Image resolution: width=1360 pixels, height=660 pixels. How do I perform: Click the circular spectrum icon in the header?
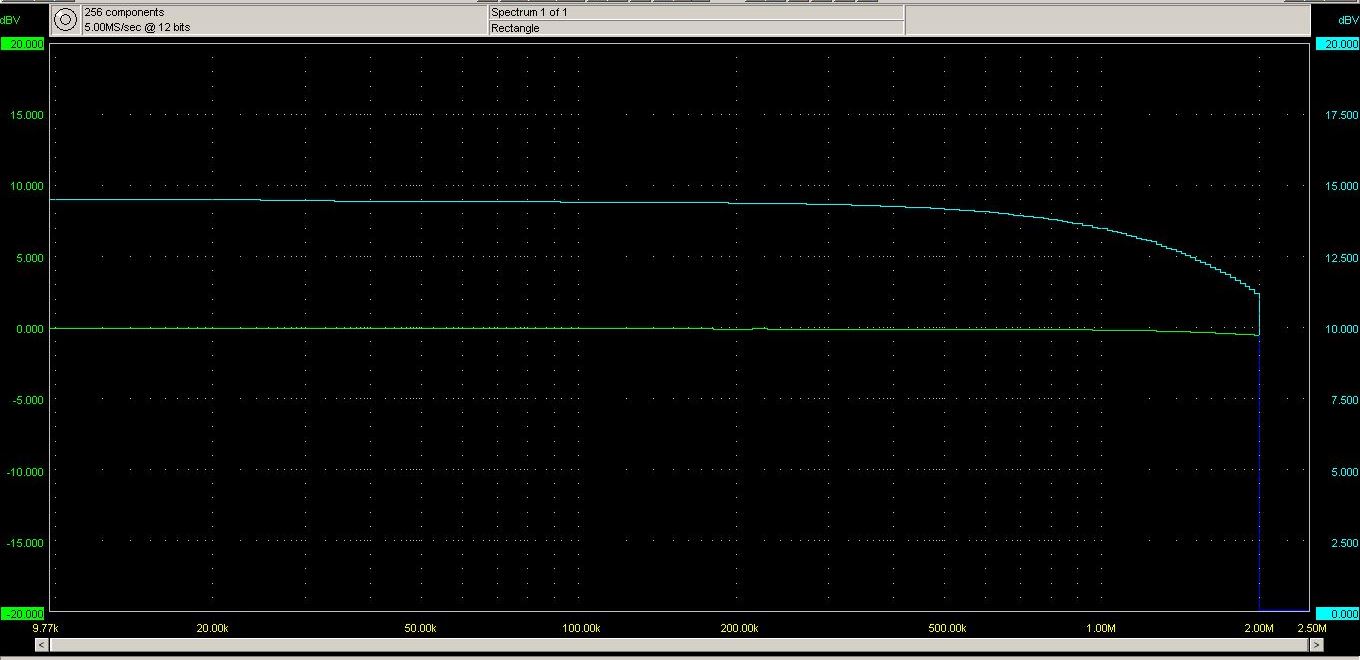[x=65, y=19]
